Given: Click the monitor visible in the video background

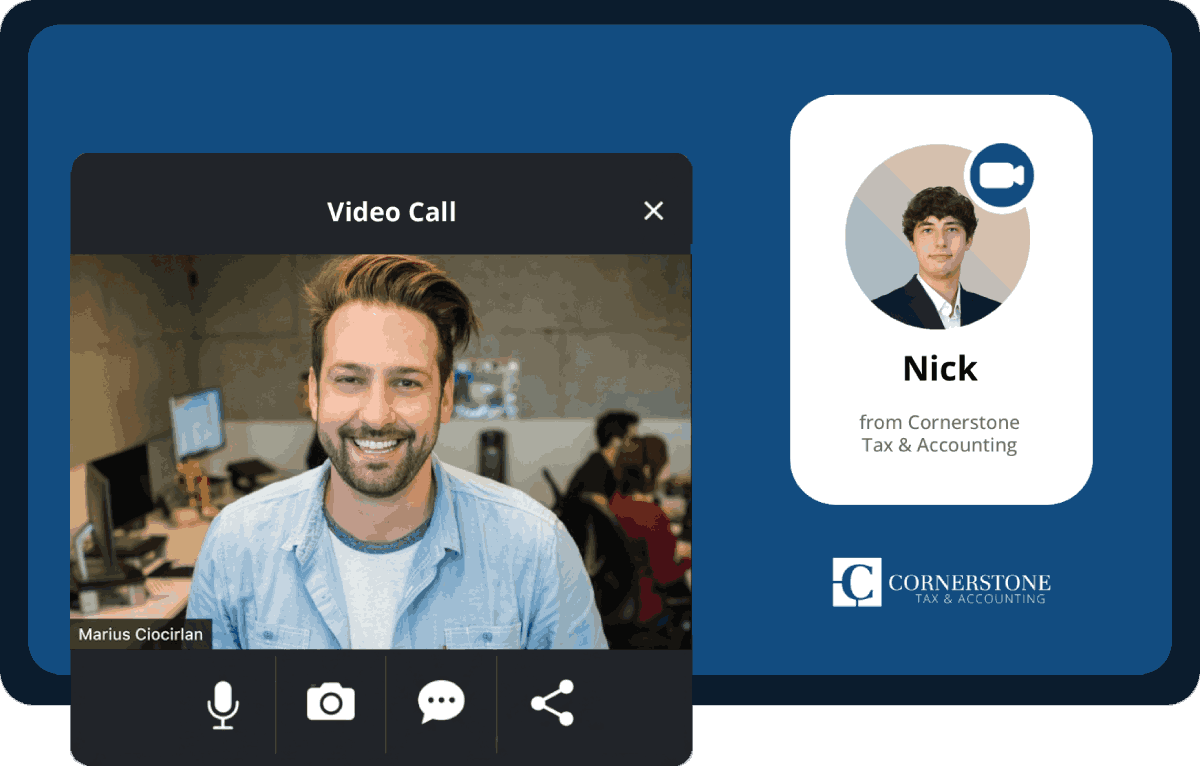Looking at the screenshot, I should 196,422.
